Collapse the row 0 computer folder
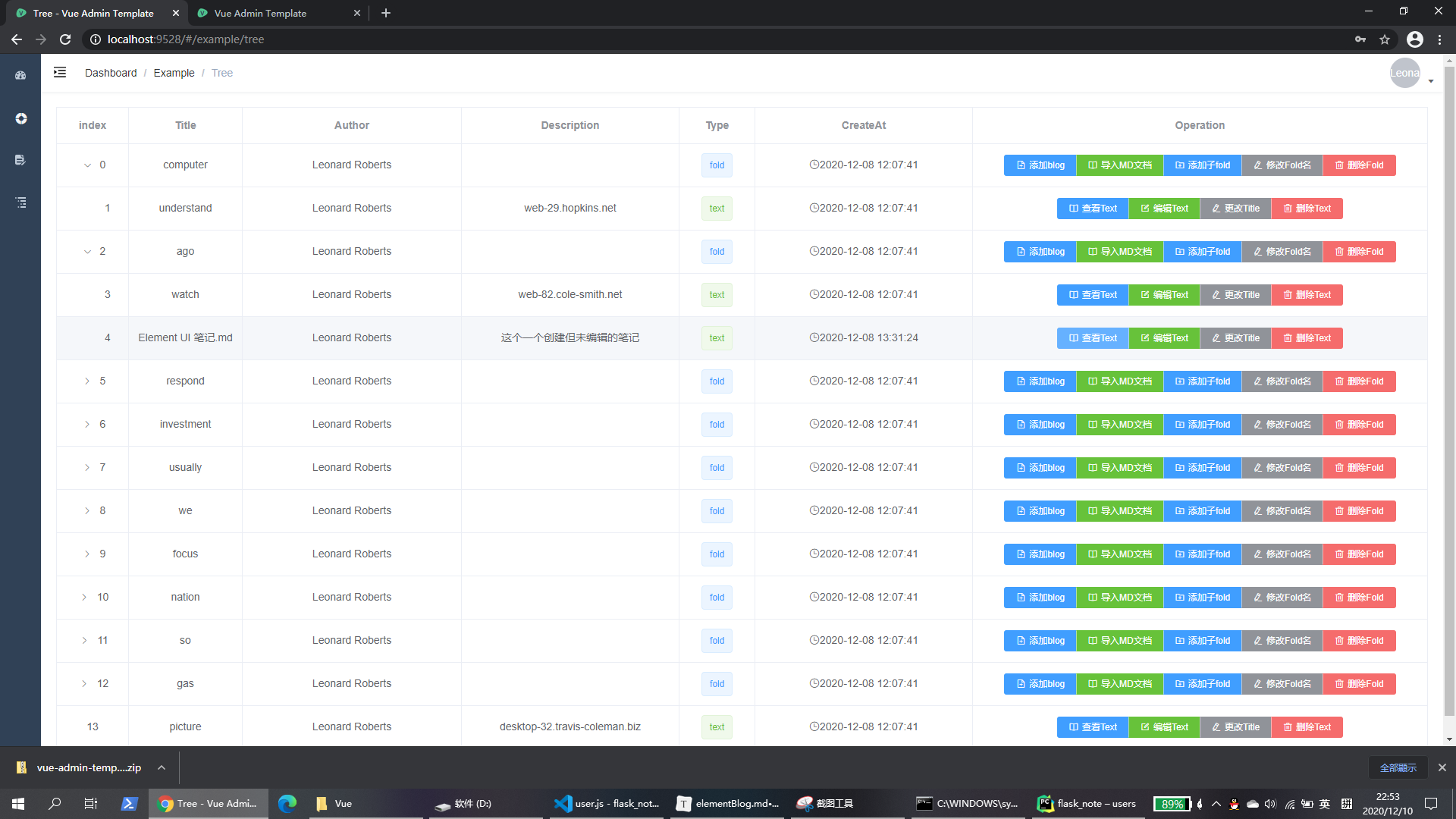Screen dimensions: 1456x819 pyautogui.click(x=87, y=165)
